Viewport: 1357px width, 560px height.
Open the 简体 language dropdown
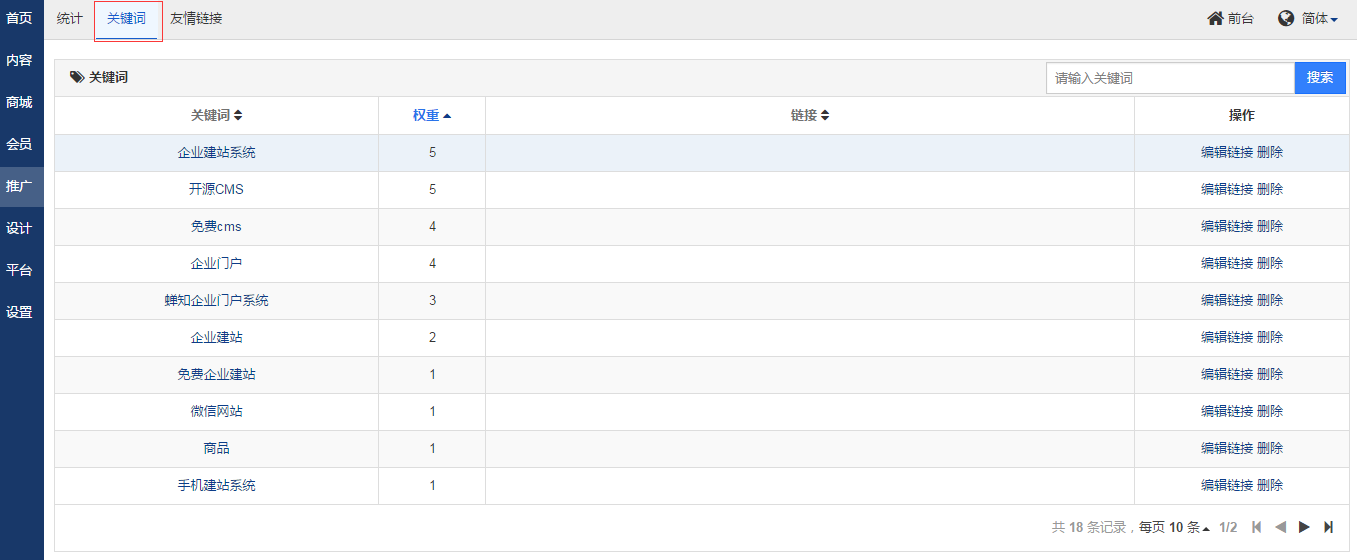(1320, 19)
